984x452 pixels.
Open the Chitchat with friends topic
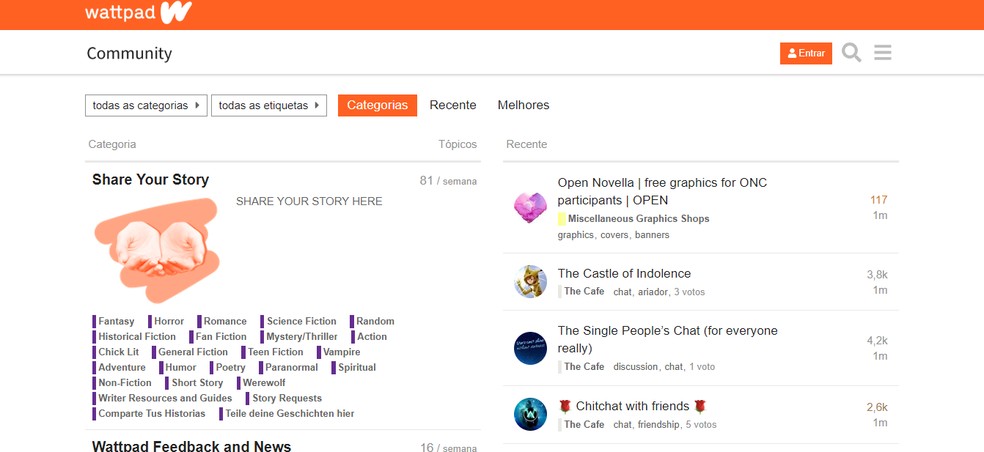[632, 406]
